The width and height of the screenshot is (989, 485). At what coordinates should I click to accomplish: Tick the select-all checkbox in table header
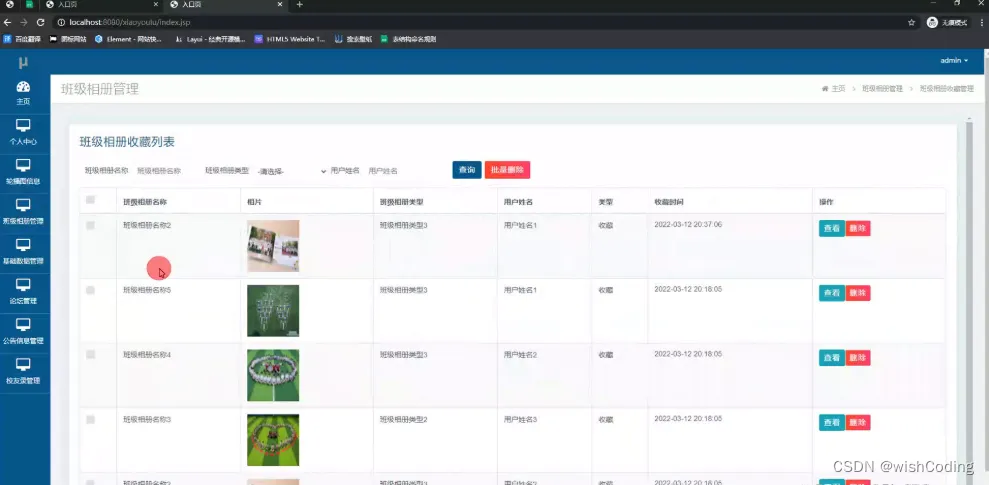[x=90, y=200]
